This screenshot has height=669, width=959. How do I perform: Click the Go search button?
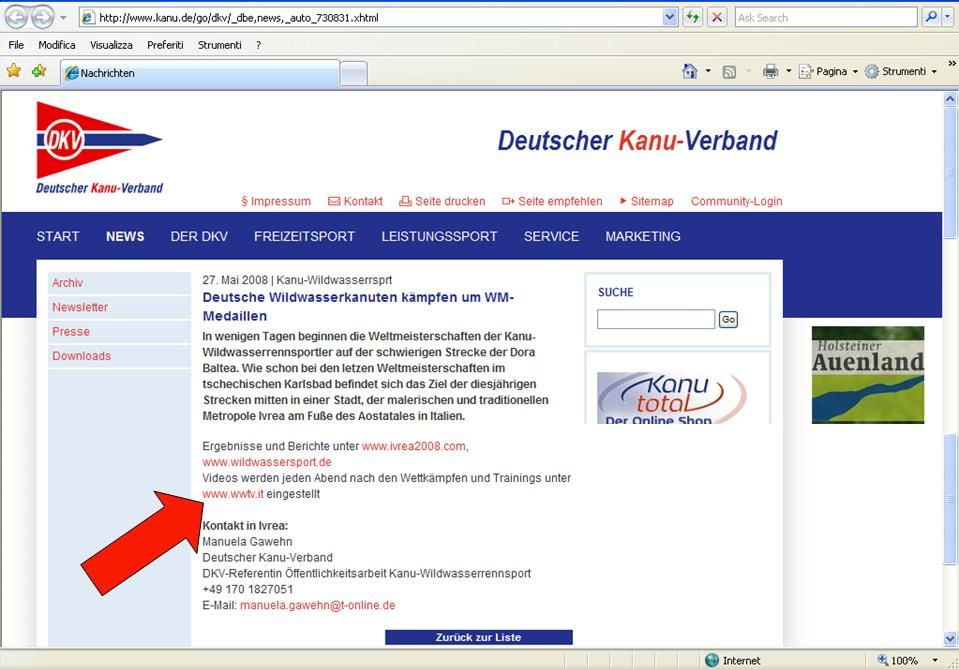pos(728,319)
